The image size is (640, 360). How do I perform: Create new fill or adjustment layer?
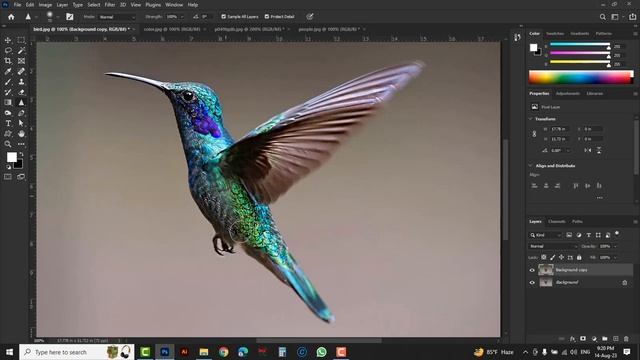pos(594,339)
